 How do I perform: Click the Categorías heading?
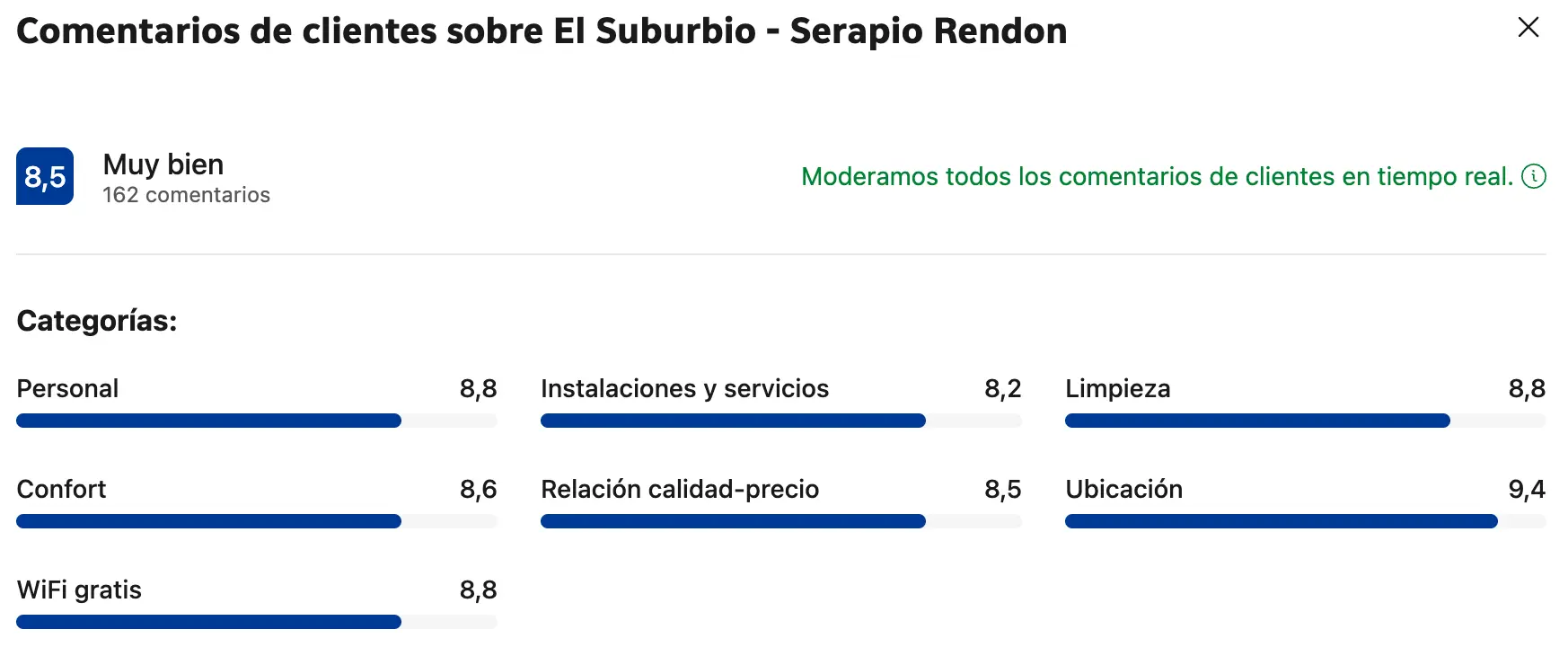(x=97, y=321)
